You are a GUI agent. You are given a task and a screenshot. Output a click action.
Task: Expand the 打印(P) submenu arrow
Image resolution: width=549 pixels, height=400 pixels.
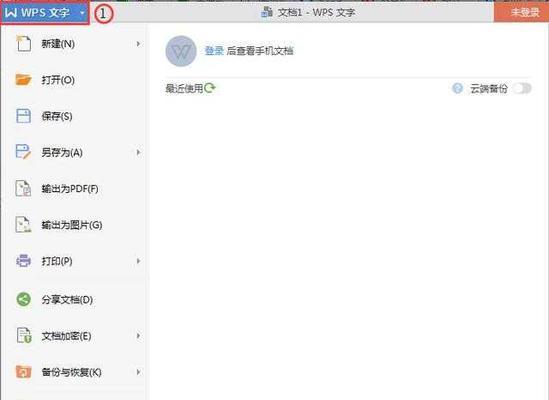coord(138,261)
